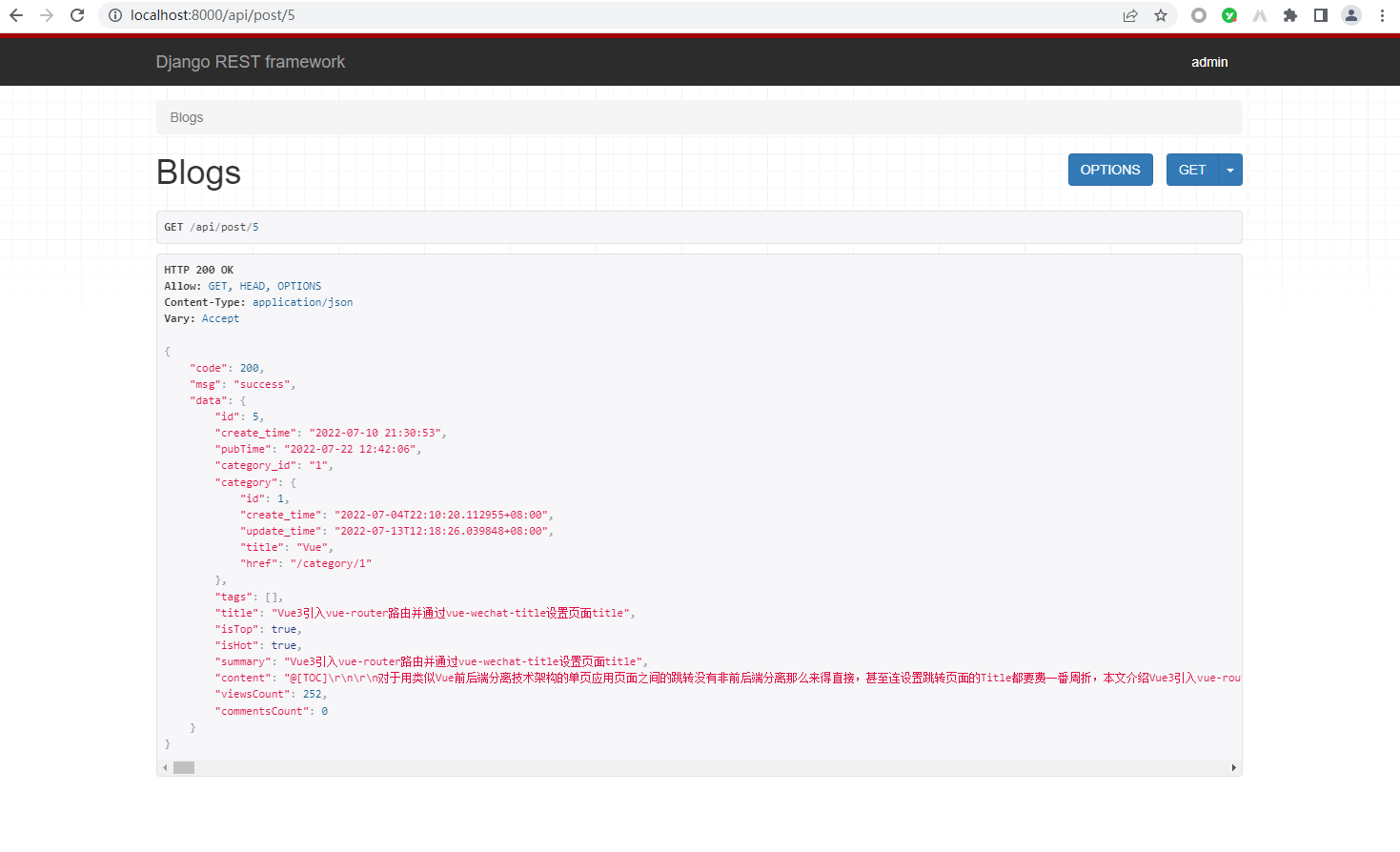This screenshot has height=852, width=1400.
Task: Go back to the previous page
Action: 16,15
